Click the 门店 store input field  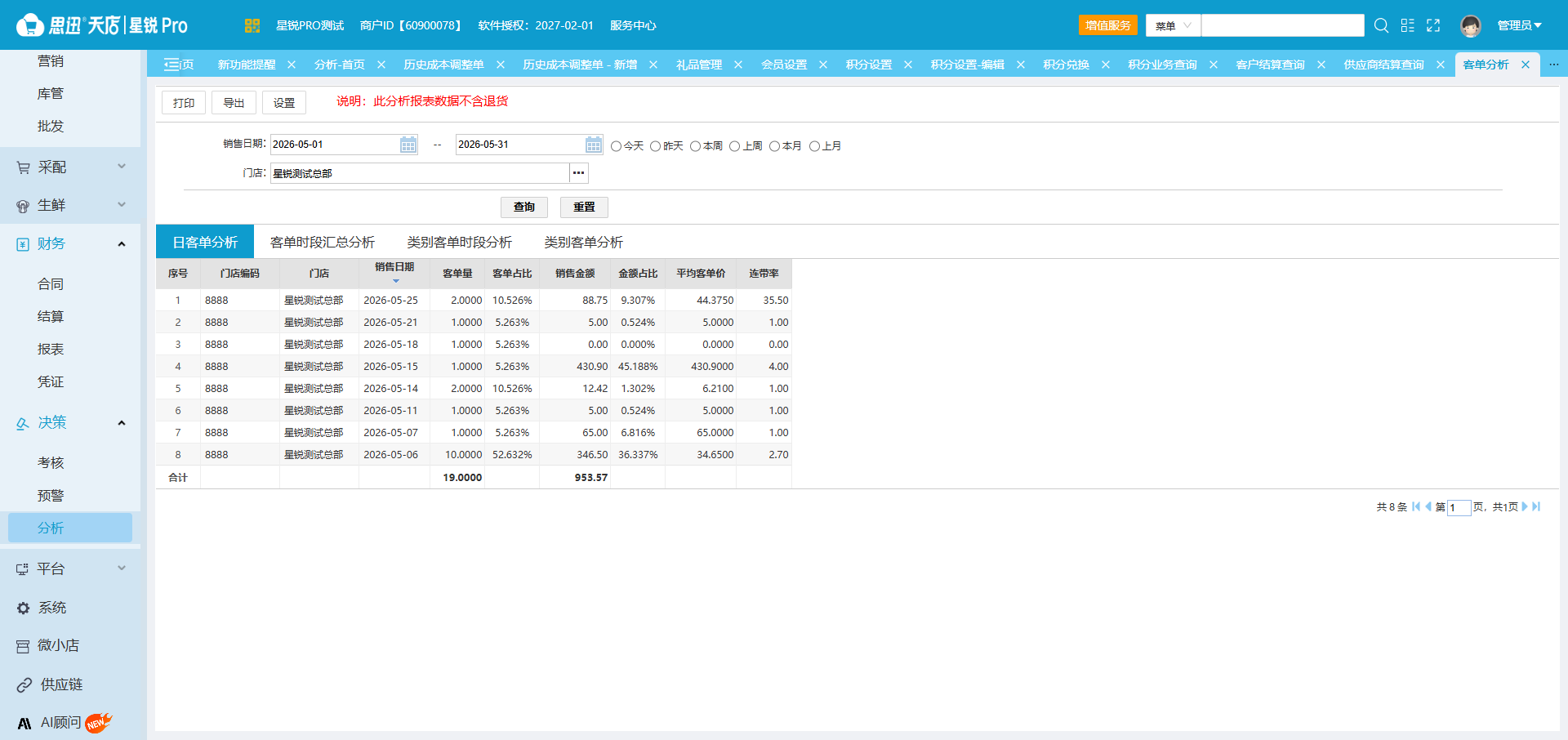coord(420,173)
